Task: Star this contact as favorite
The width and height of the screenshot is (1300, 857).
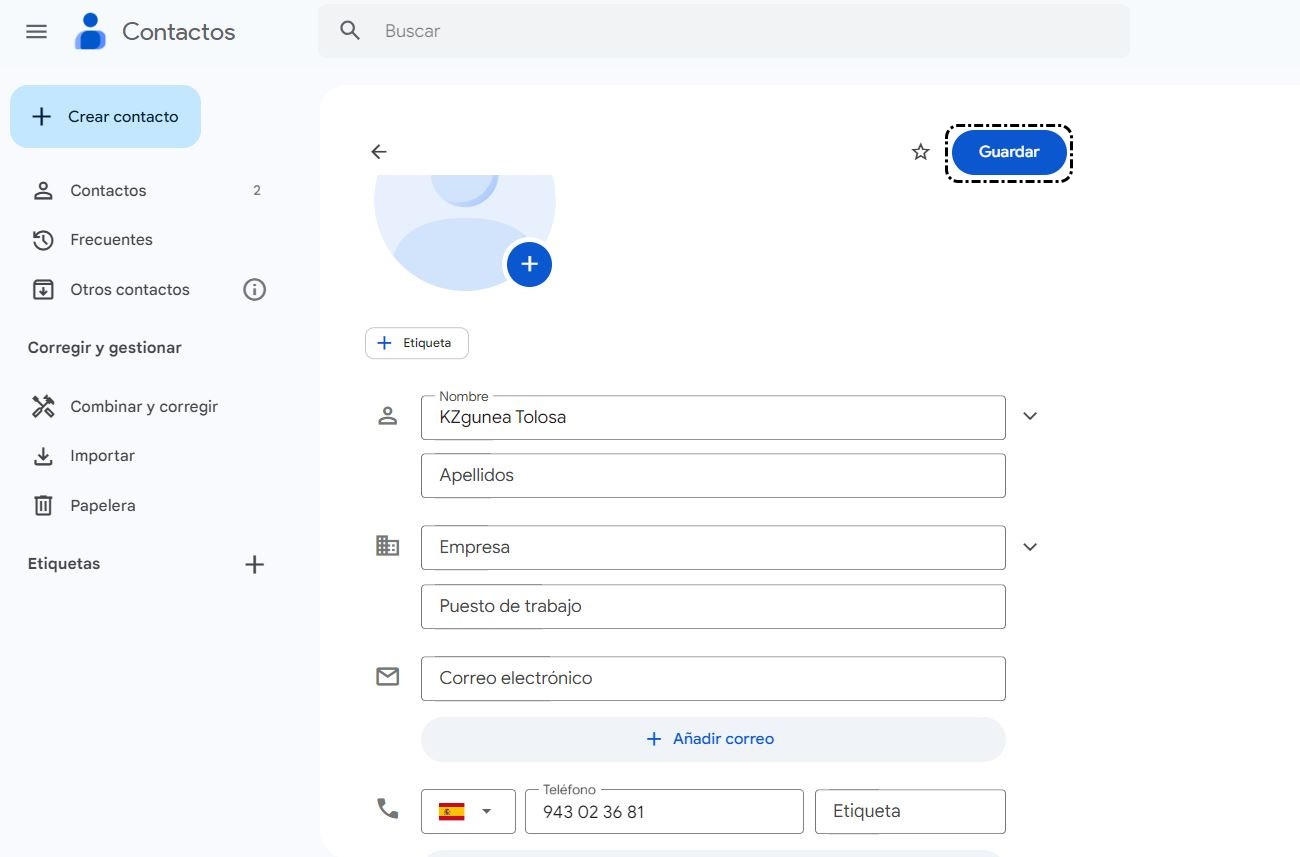Action: [x=921, y=152]
